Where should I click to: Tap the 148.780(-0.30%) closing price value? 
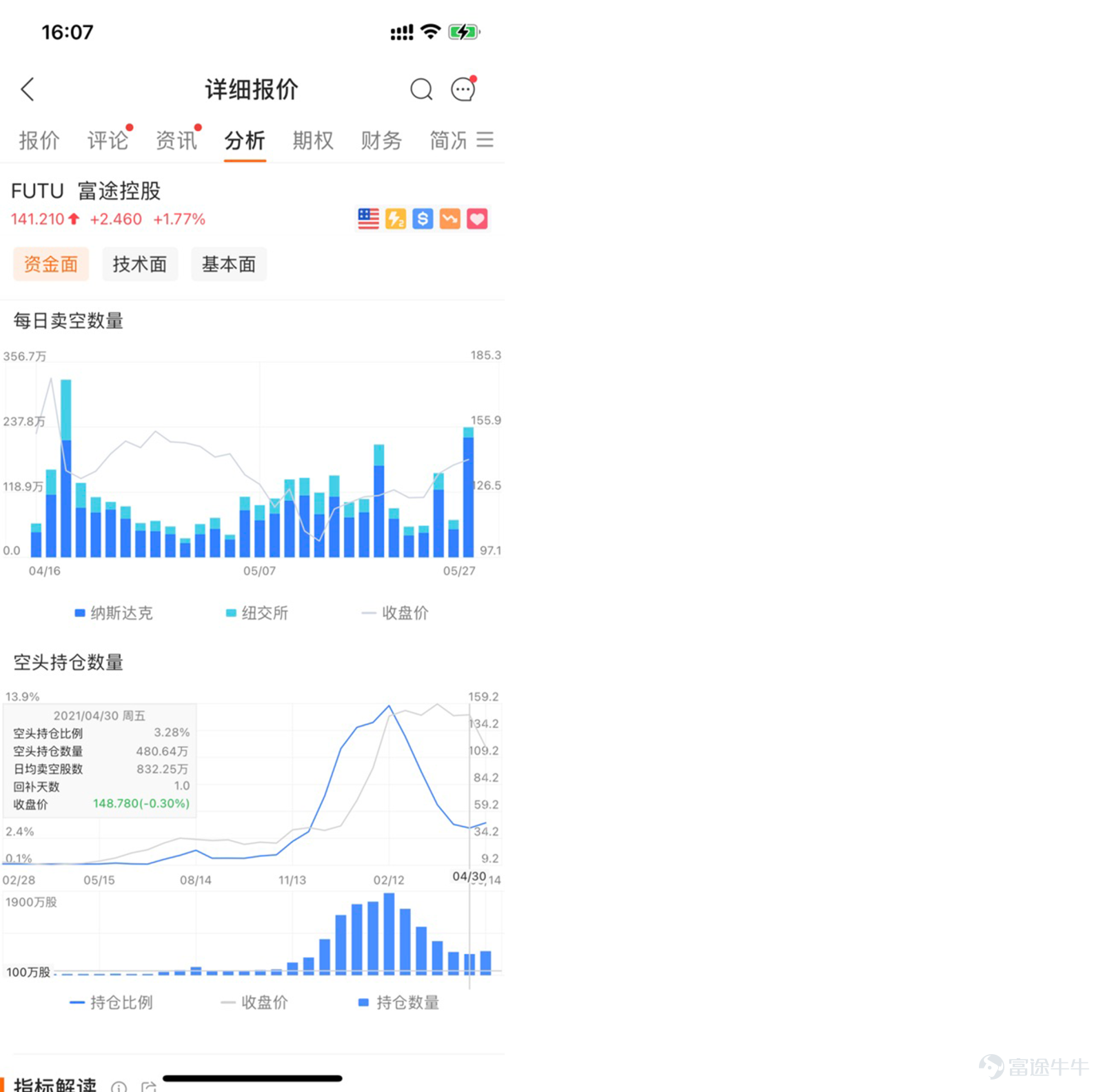point(141,804)
